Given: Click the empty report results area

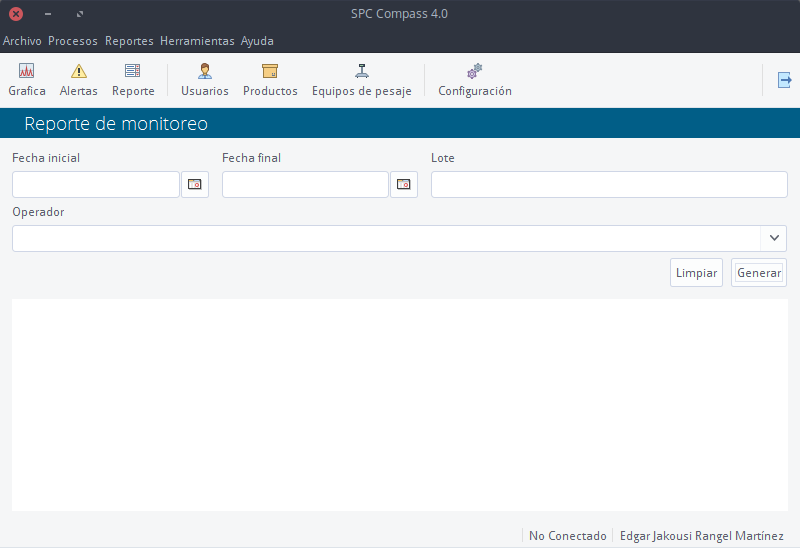Looking at the screenshot, I should click(x=400, y=405).
